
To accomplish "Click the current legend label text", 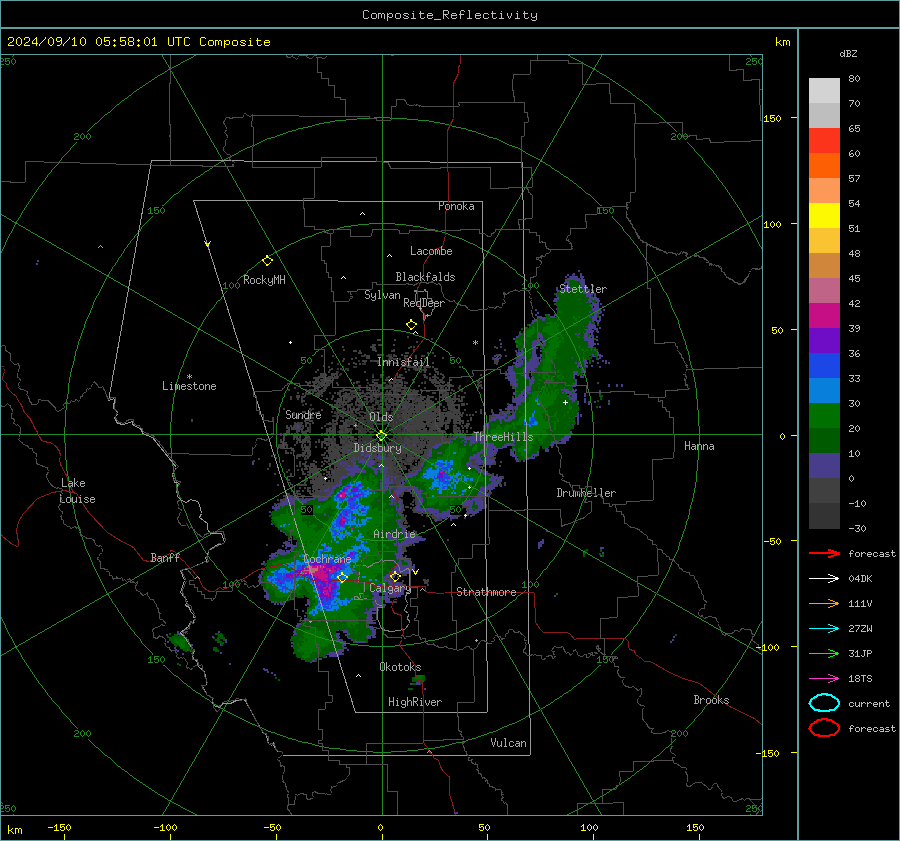I will pos(869,703).
